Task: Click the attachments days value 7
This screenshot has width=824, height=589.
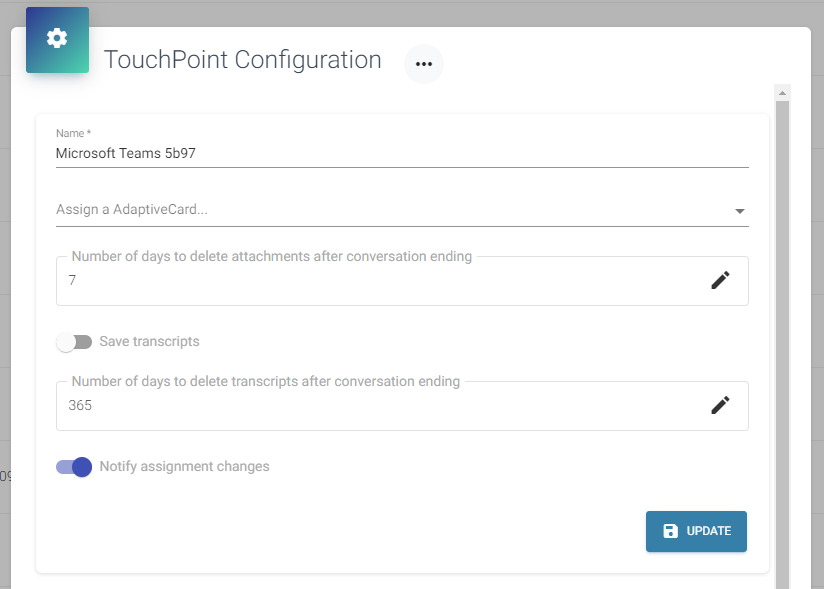Action: coord(72,281)
